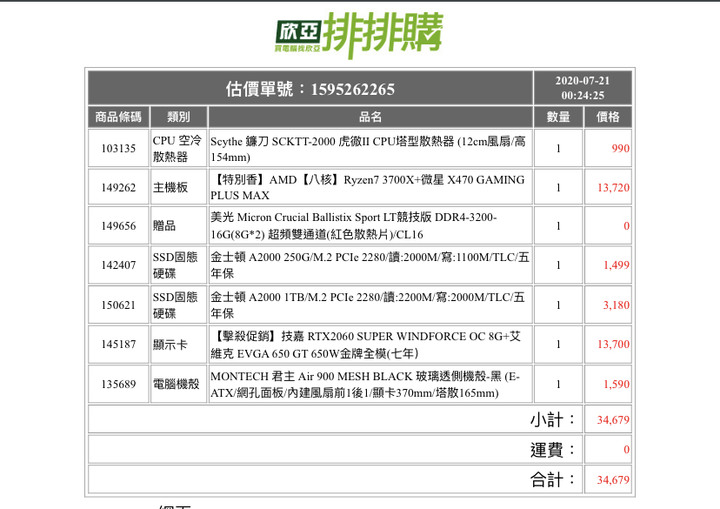Click the Micron Crucial Ballistix product name
720x509 pixels.
click(354, 226)
